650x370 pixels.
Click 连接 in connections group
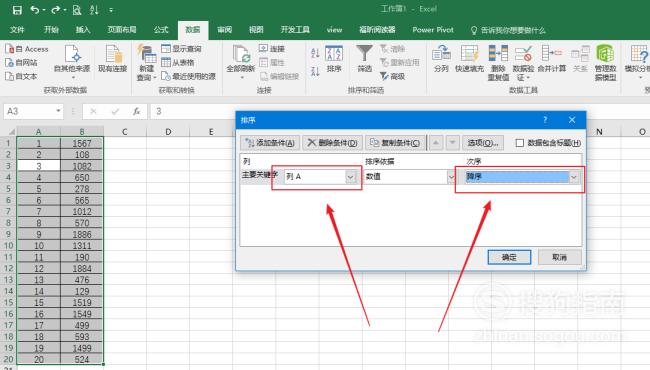pos(272,49)
